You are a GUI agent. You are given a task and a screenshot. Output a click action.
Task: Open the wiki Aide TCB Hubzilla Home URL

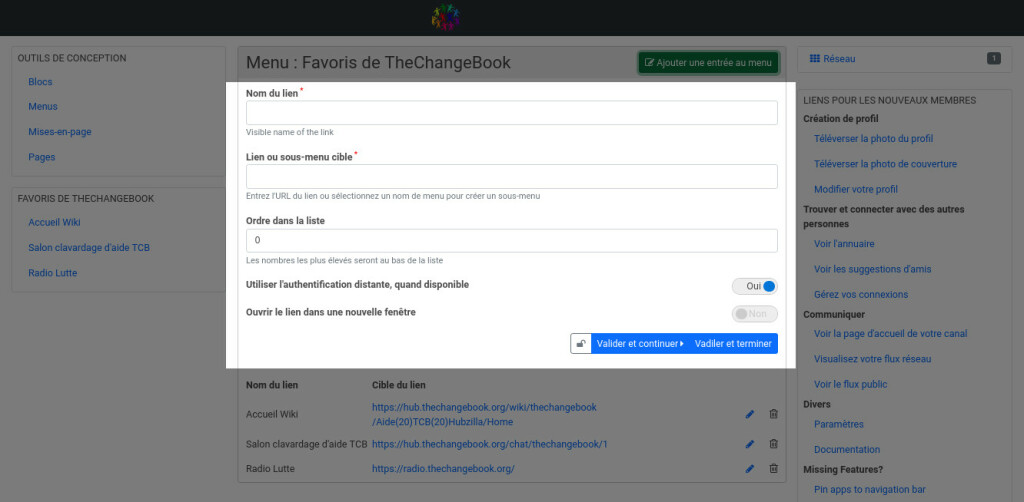(x=484, y=415)
